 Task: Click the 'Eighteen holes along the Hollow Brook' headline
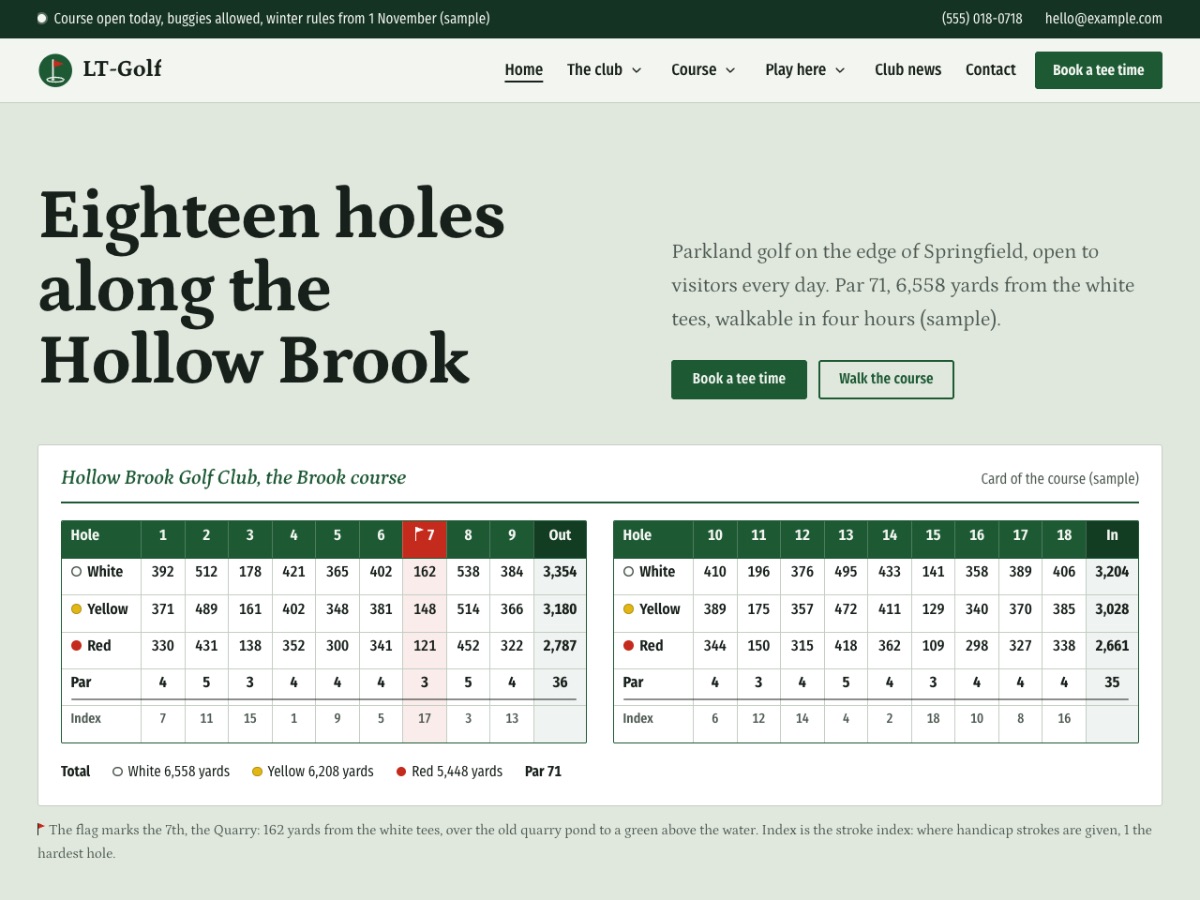[272, 287]
